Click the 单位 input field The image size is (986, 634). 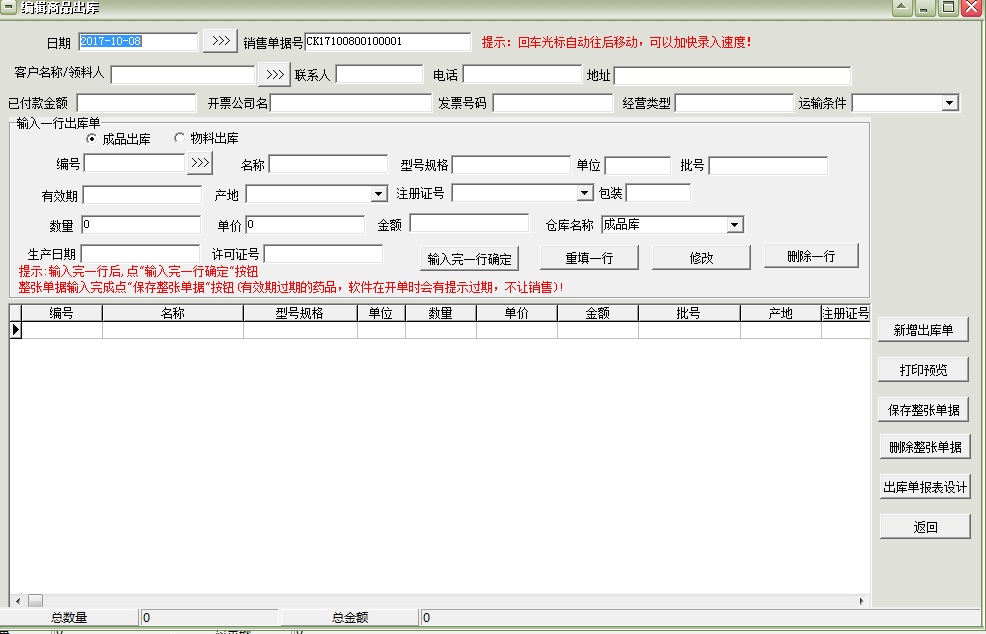tap(638, 165)
